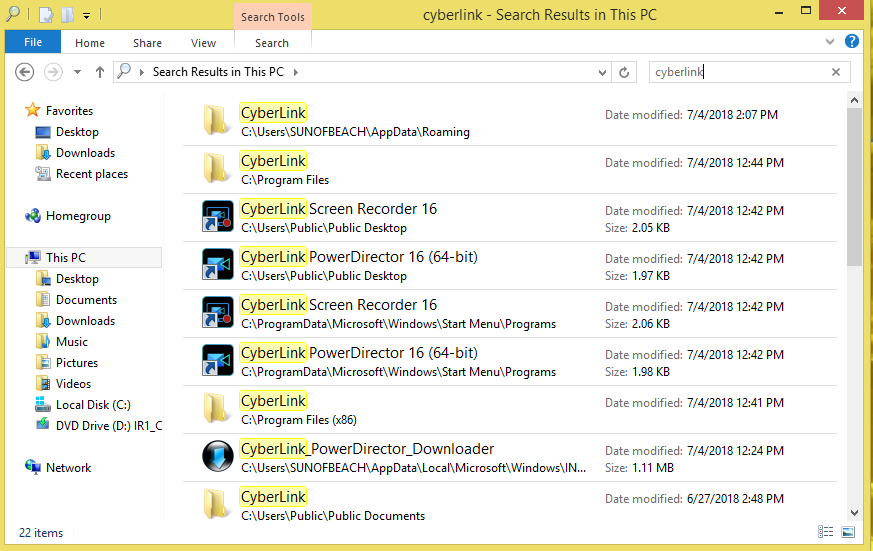Viewport: 873px width, 551px height.
Task: Open the address bar history dropdown
Action: [x=602, y=72]
